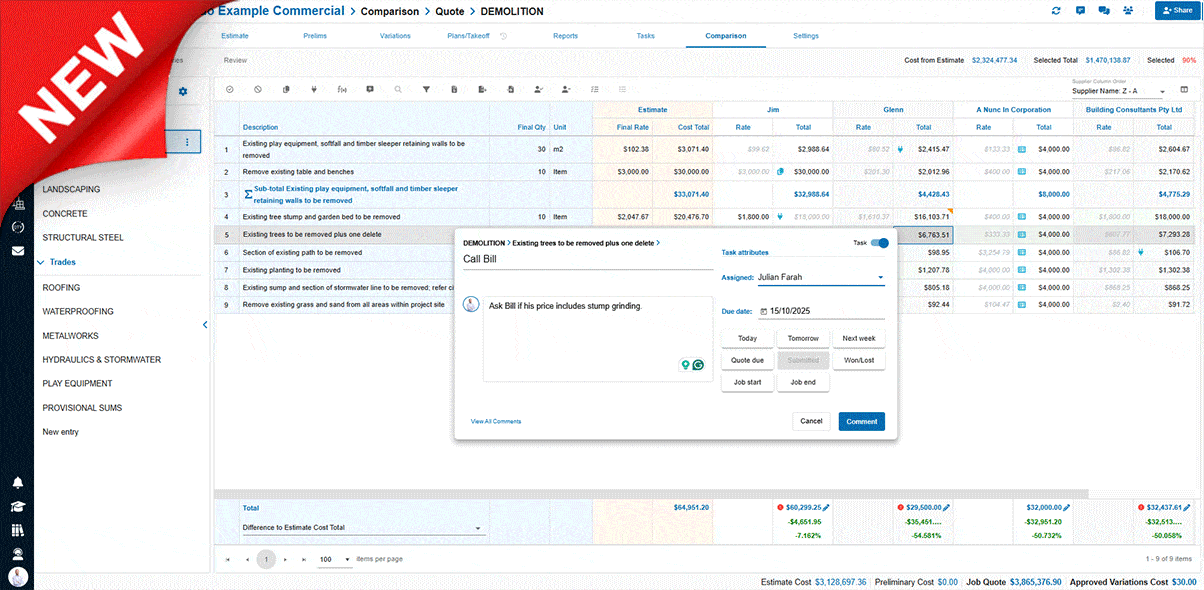The image size is (1204, 590).
Task: Open the chat messages icon near Share
Action: [1105, 11]
